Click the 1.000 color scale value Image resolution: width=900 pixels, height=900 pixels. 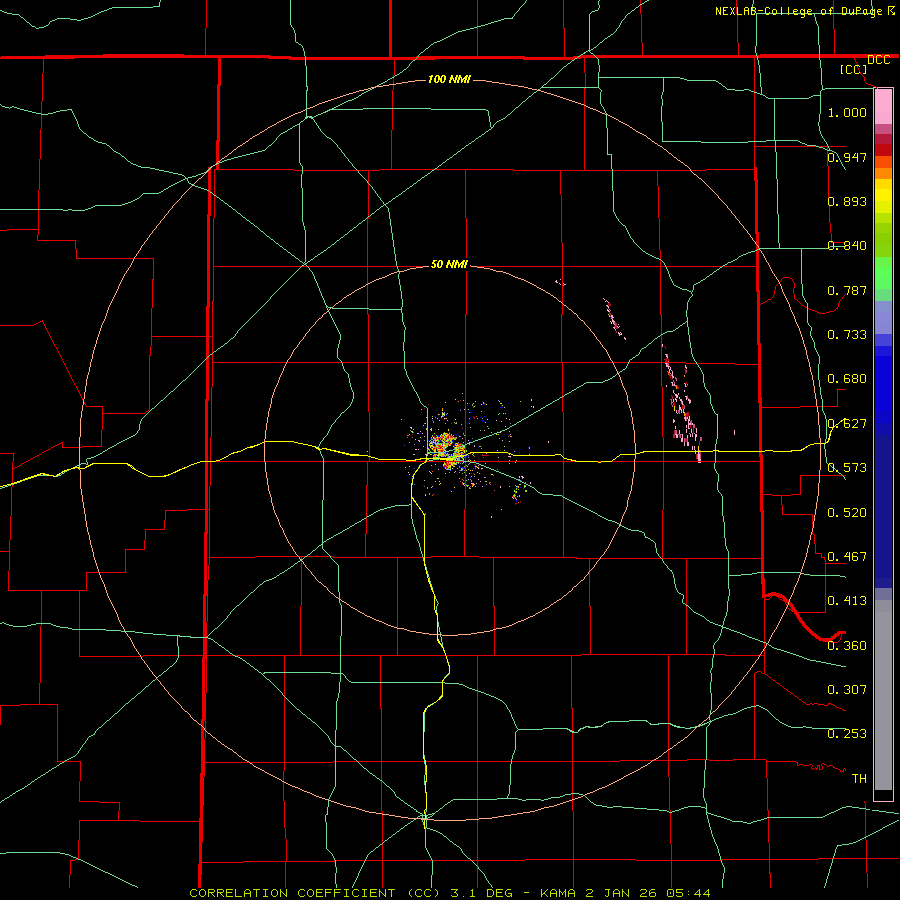(x=847, y=112)
